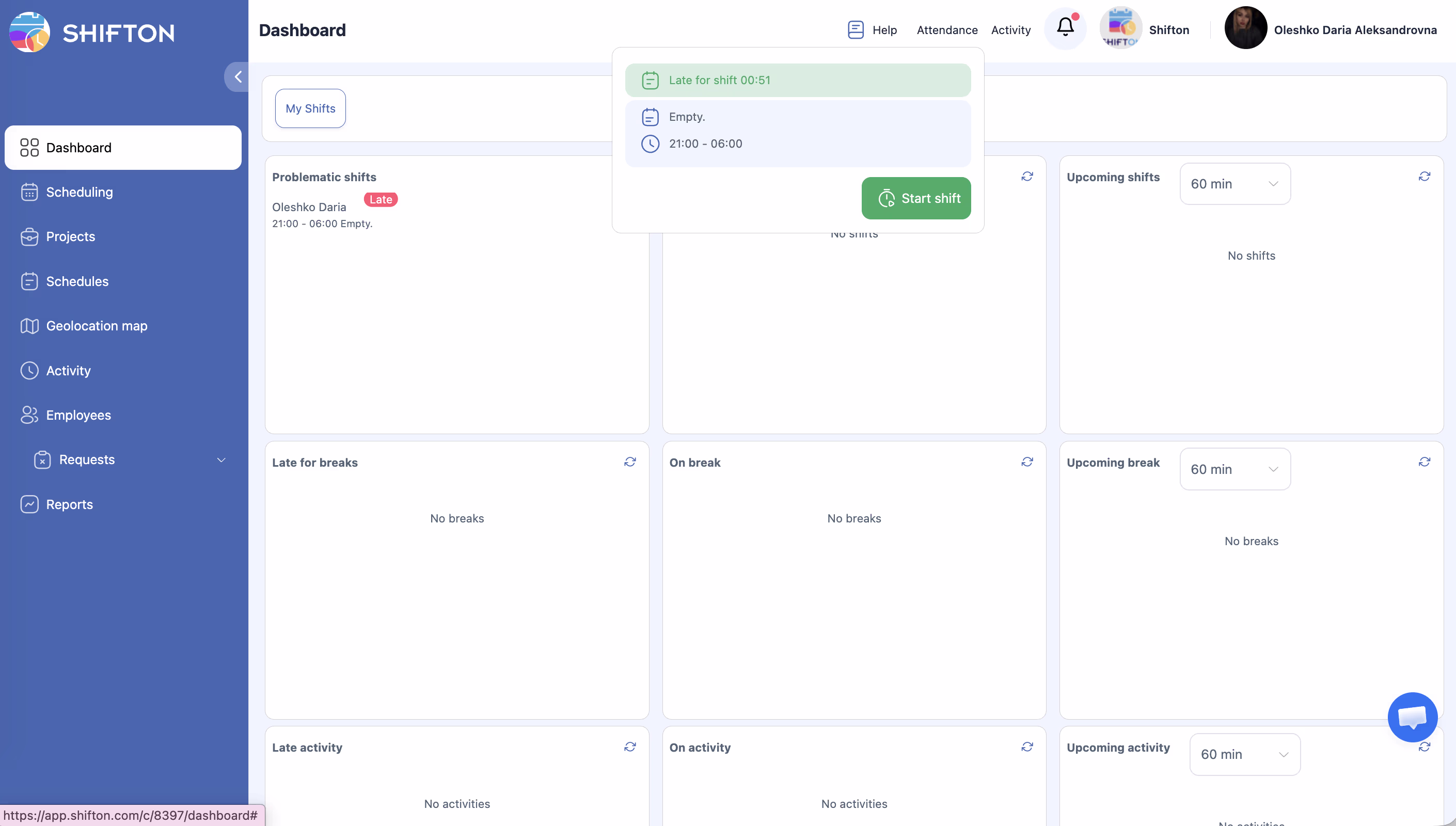Open Geolocation map from sidebar
Image resolution: width=1456 pixels, height=826 pixels.
point(97,326)
